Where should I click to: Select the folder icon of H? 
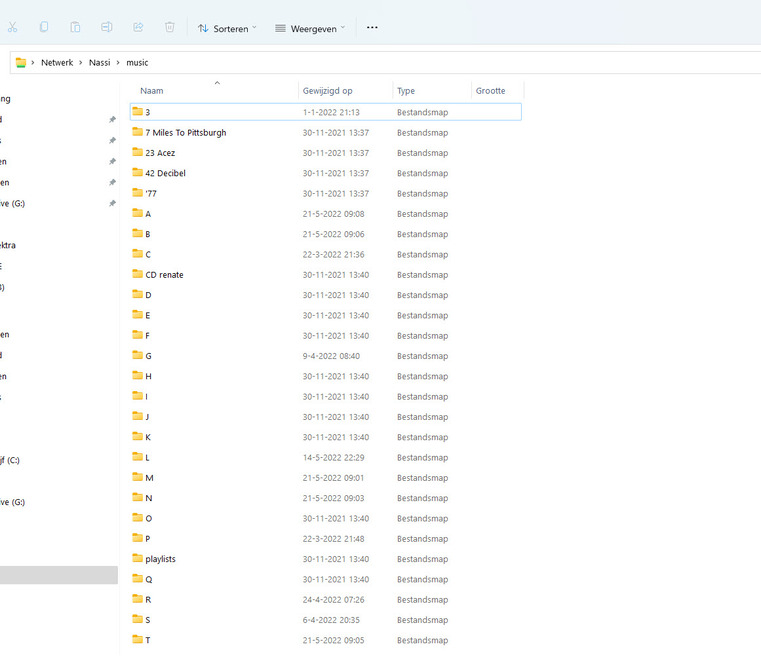(x=137, y=376)
